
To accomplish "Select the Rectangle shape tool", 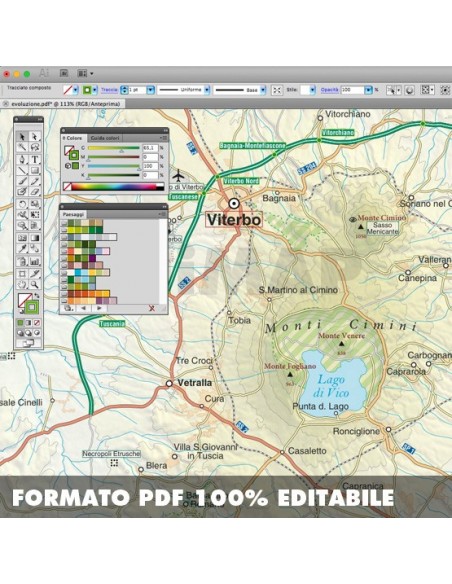I will coord(35,171).
